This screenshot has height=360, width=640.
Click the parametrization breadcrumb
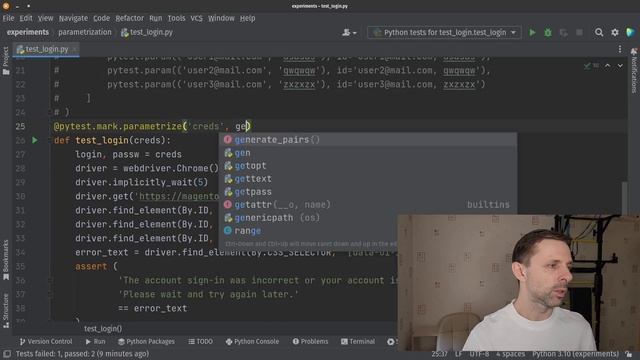coord(84,32)
